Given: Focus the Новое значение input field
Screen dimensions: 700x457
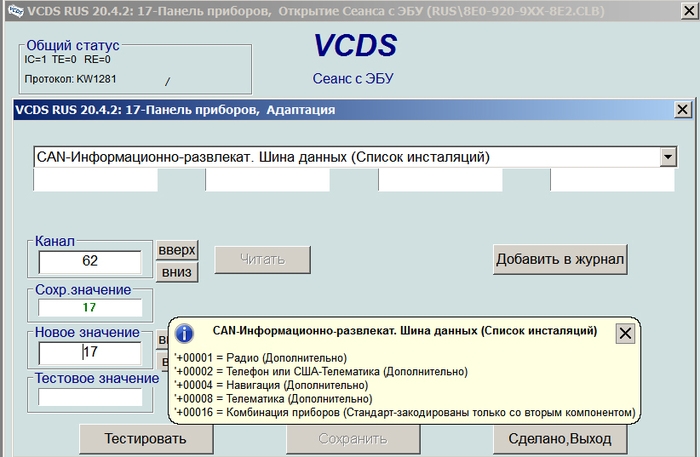Looking at the screenshot, I should point(90,353).
